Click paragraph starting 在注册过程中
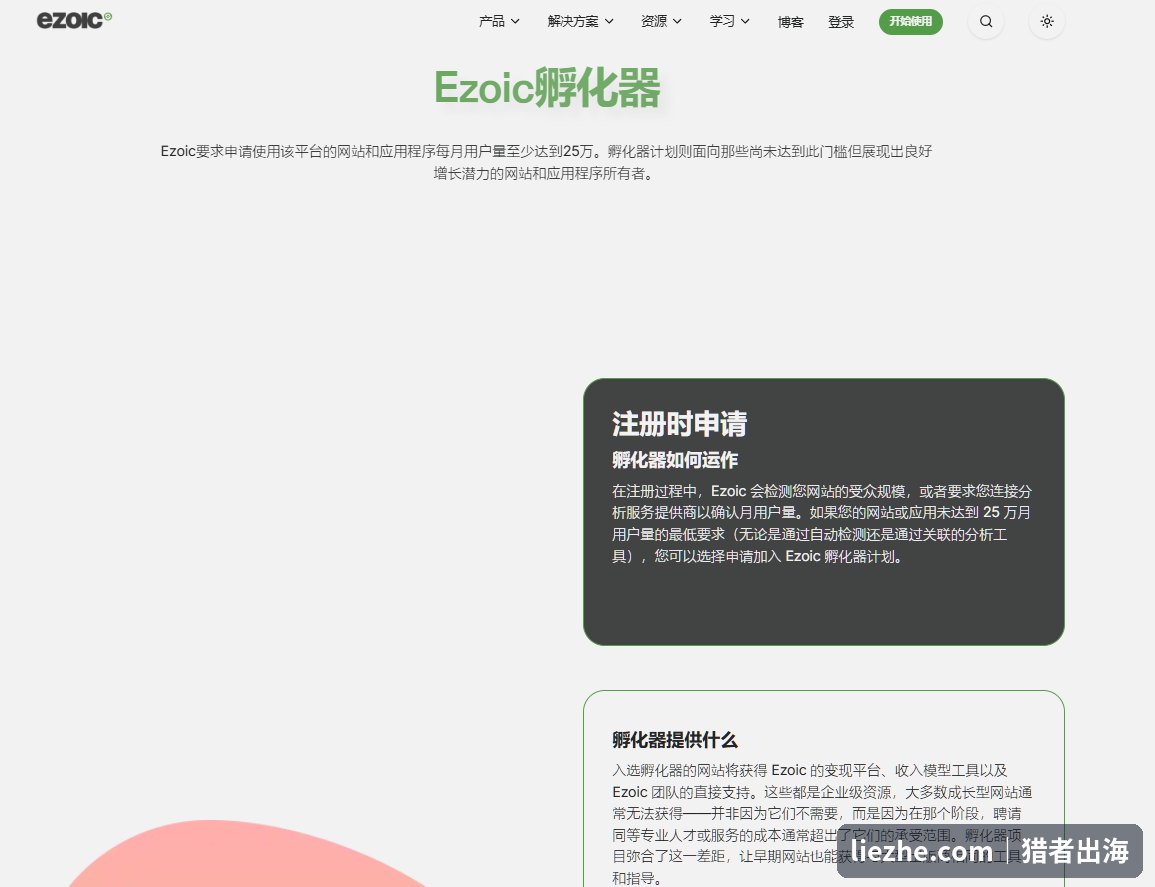 pyautogui.click(x=822, y=524)
